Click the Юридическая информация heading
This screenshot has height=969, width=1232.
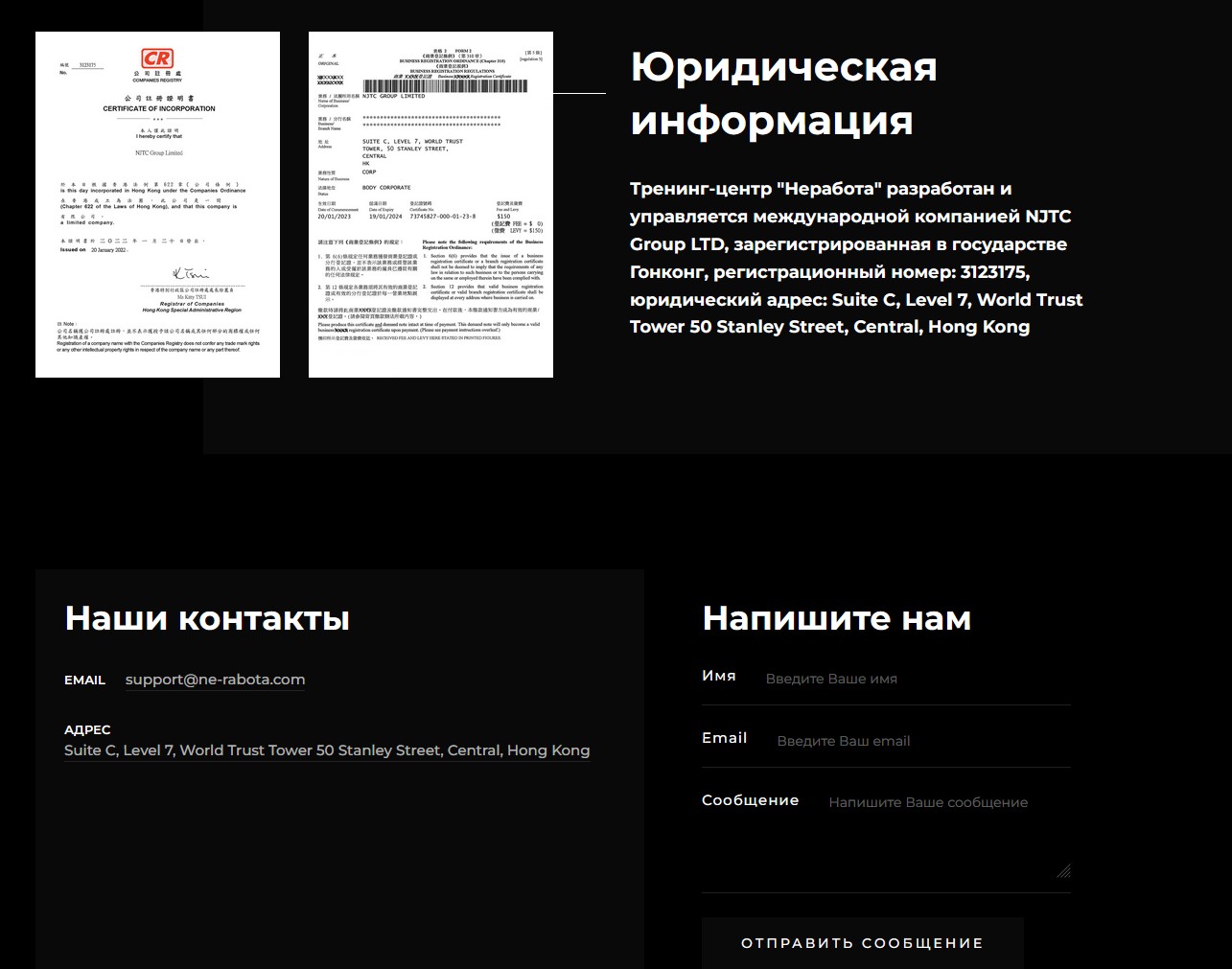pyautogui.click(x=784, y=94)
